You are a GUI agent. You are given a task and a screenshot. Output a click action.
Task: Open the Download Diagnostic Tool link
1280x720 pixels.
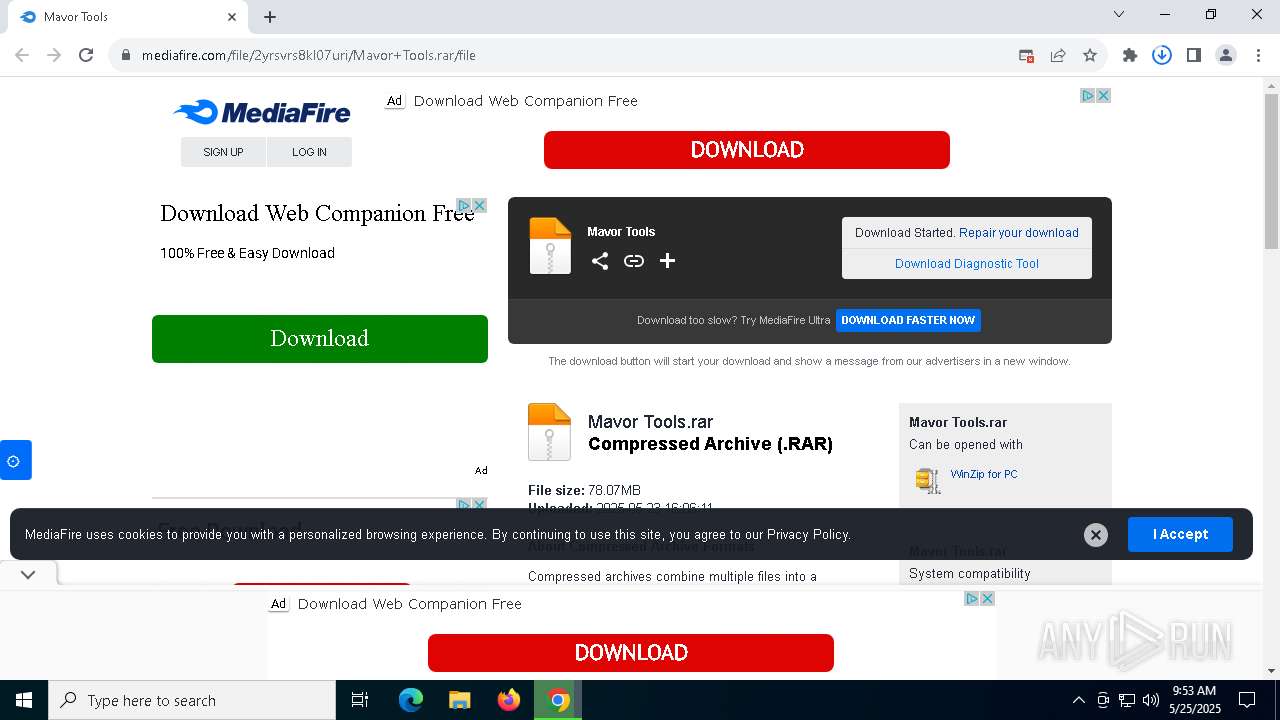coord(967,264)
